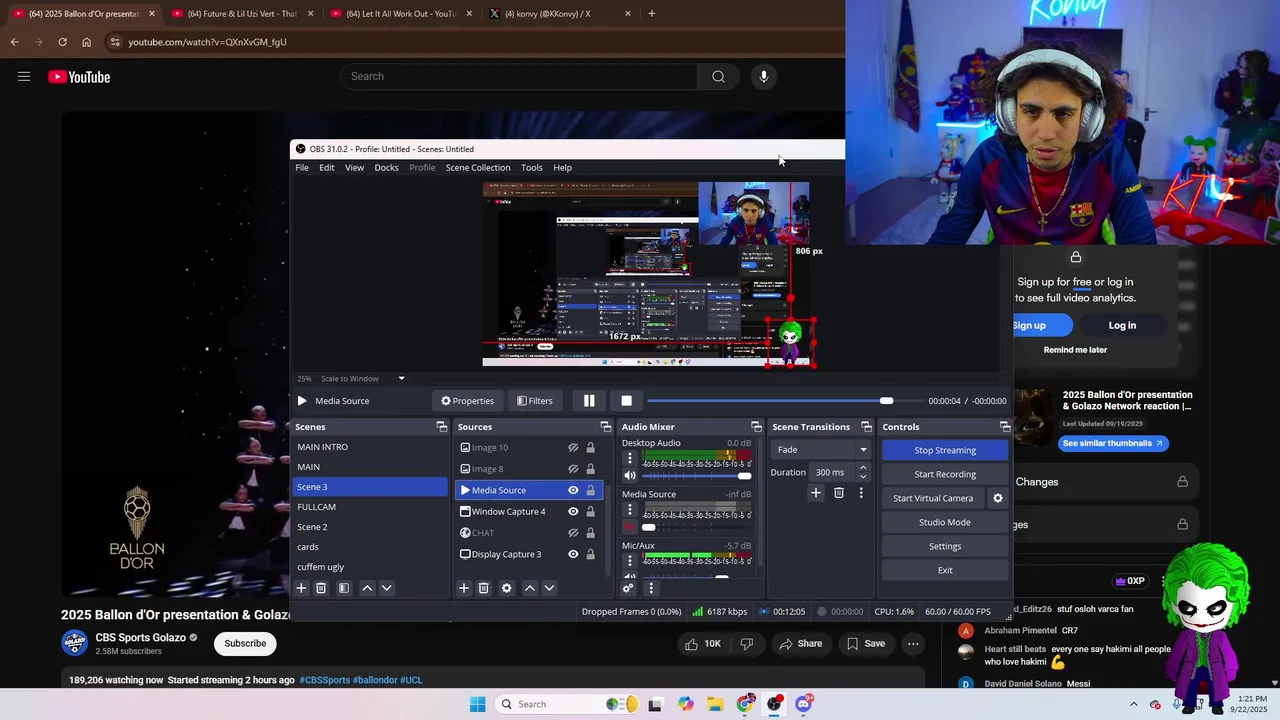Hide the Media Source layer
The image size is (1280, 720).
pyautogui.click(x=573, y=490)
